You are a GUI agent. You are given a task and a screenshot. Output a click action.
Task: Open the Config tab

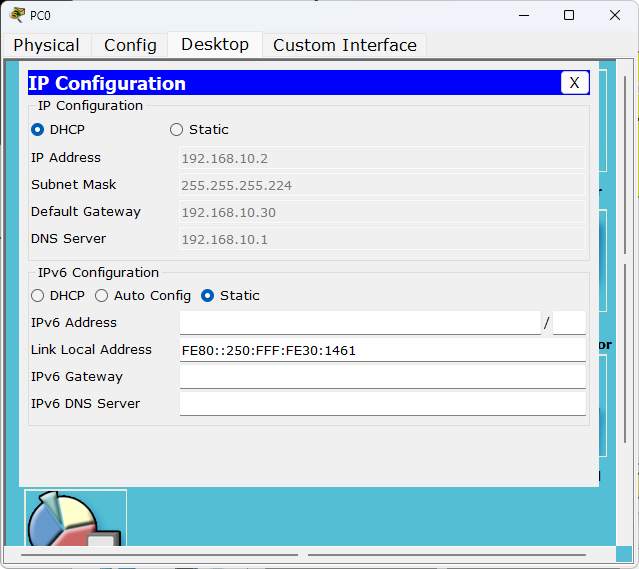[x=130, y=45]
